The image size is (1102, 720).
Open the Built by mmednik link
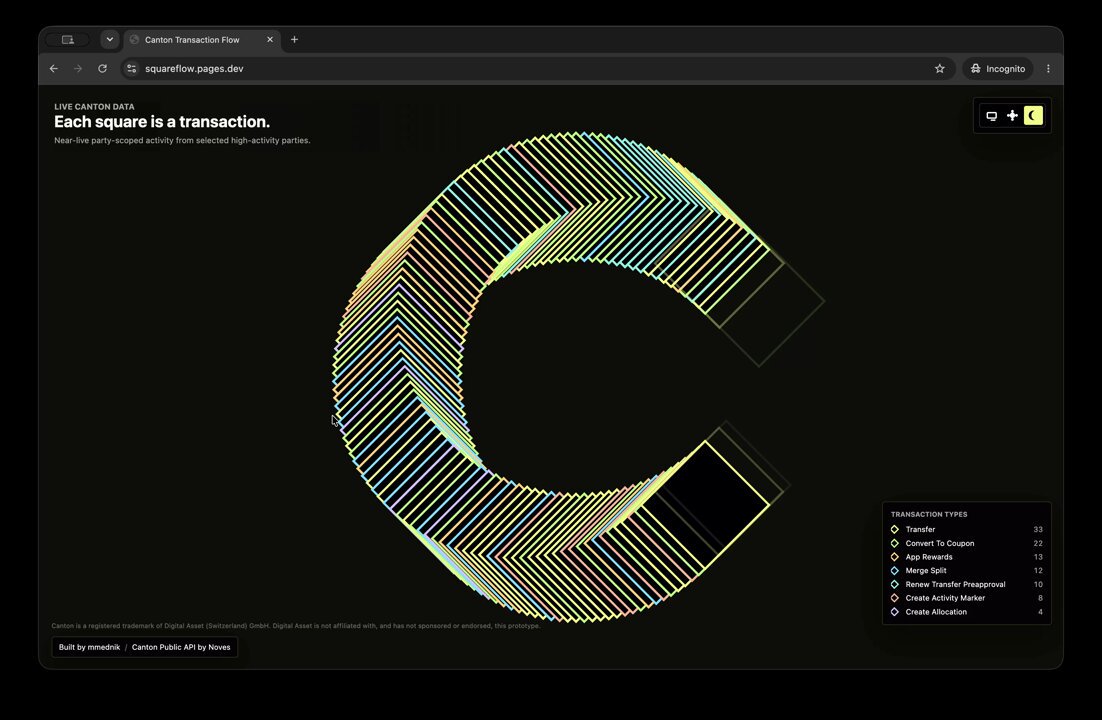[x=89, y=648]
